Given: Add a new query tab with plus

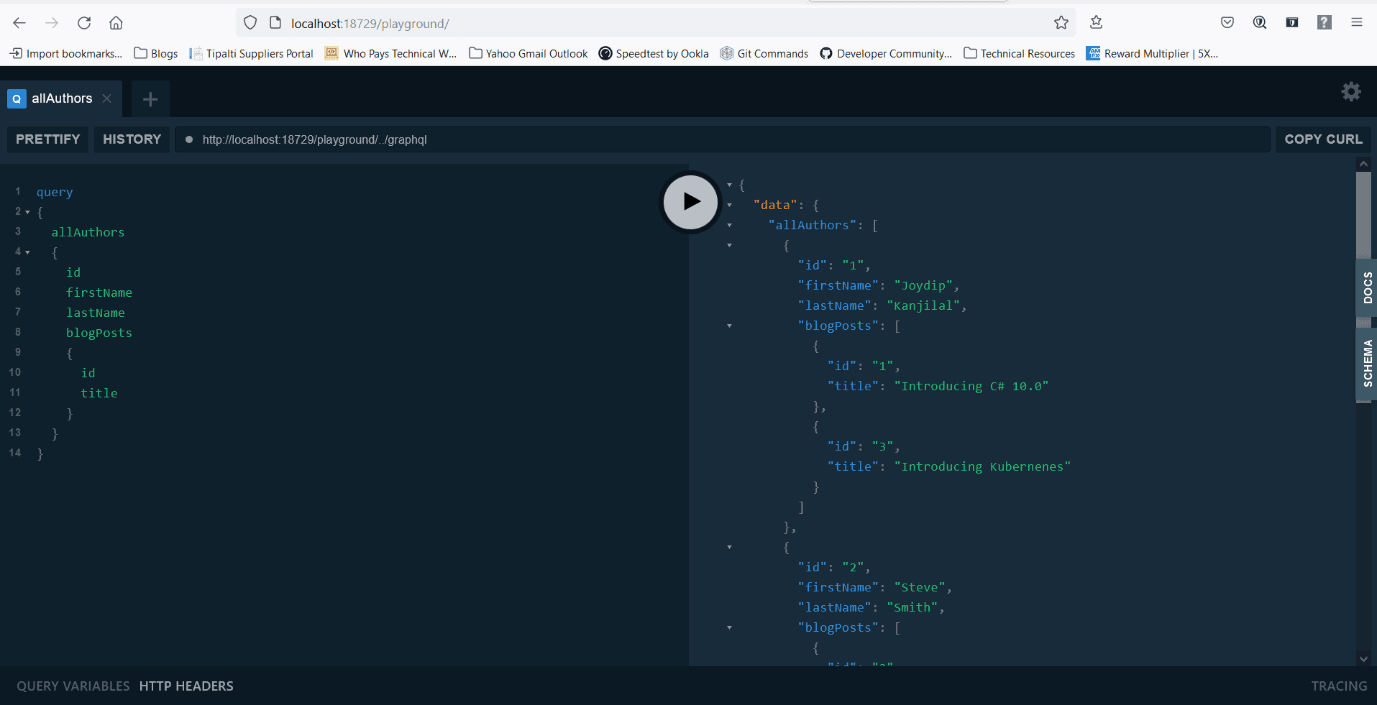Looking at the screenshot, I should pos(150,99).
